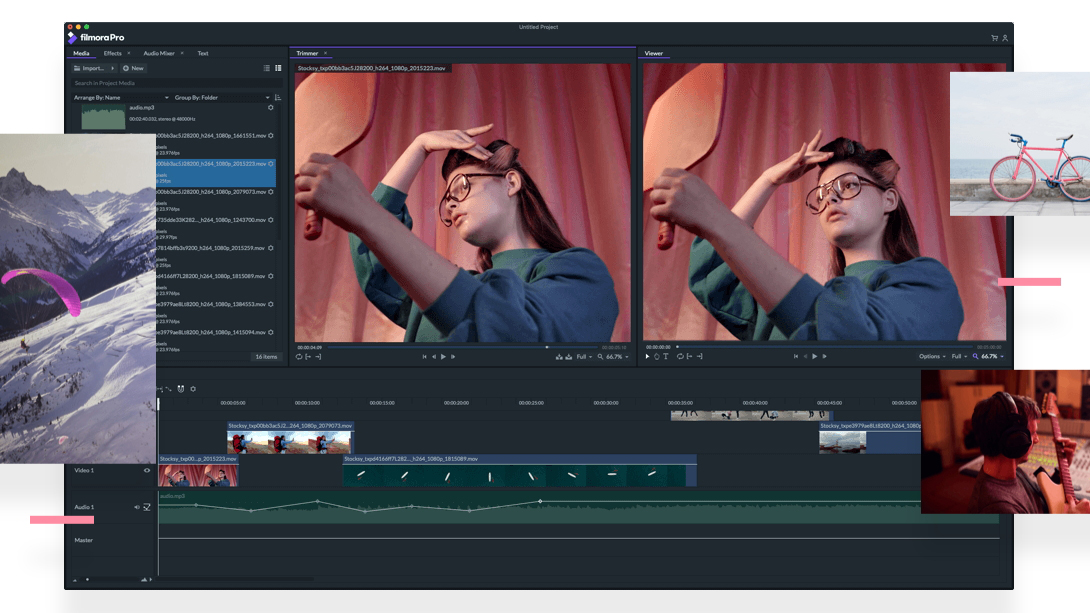Toggle loop playback in Trimmer
Screen dimensions: 1090x613
pyautogui.click(x=299, y=357)
